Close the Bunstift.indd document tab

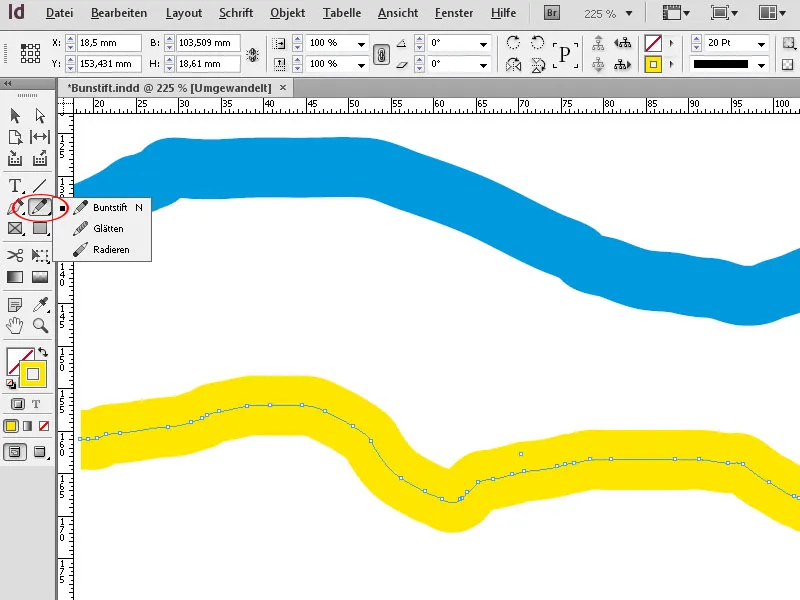point(283,88)
